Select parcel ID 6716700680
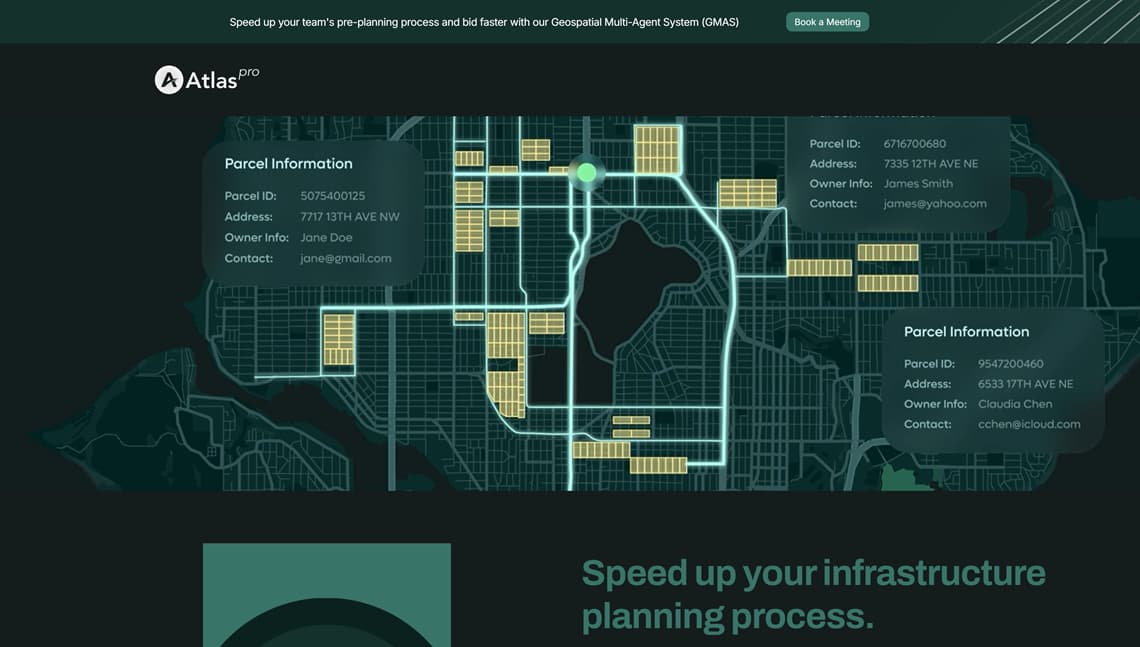Image resolution: width=1140 pixels, height=647 pixels. tap(914, 144)
